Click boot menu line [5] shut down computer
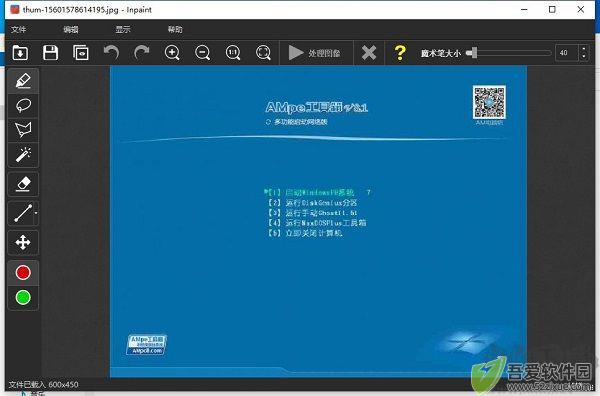The width and height of the screenshot is (600, 396). 305,233
